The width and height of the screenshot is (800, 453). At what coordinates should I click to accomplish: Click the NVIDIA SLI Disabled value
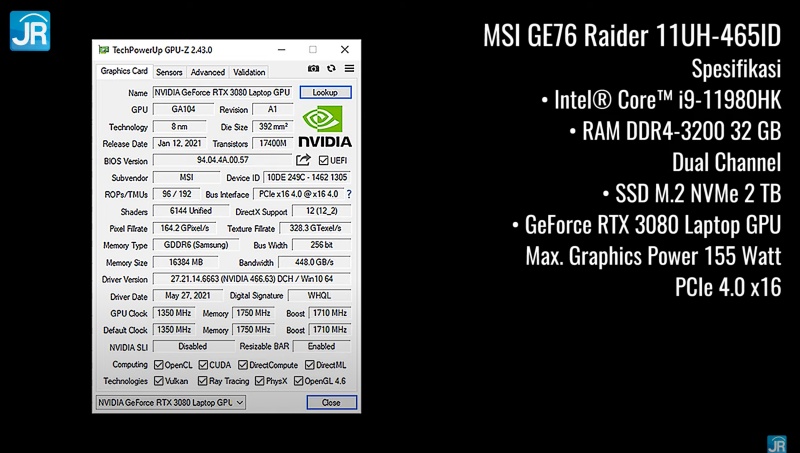pos(193,346)
